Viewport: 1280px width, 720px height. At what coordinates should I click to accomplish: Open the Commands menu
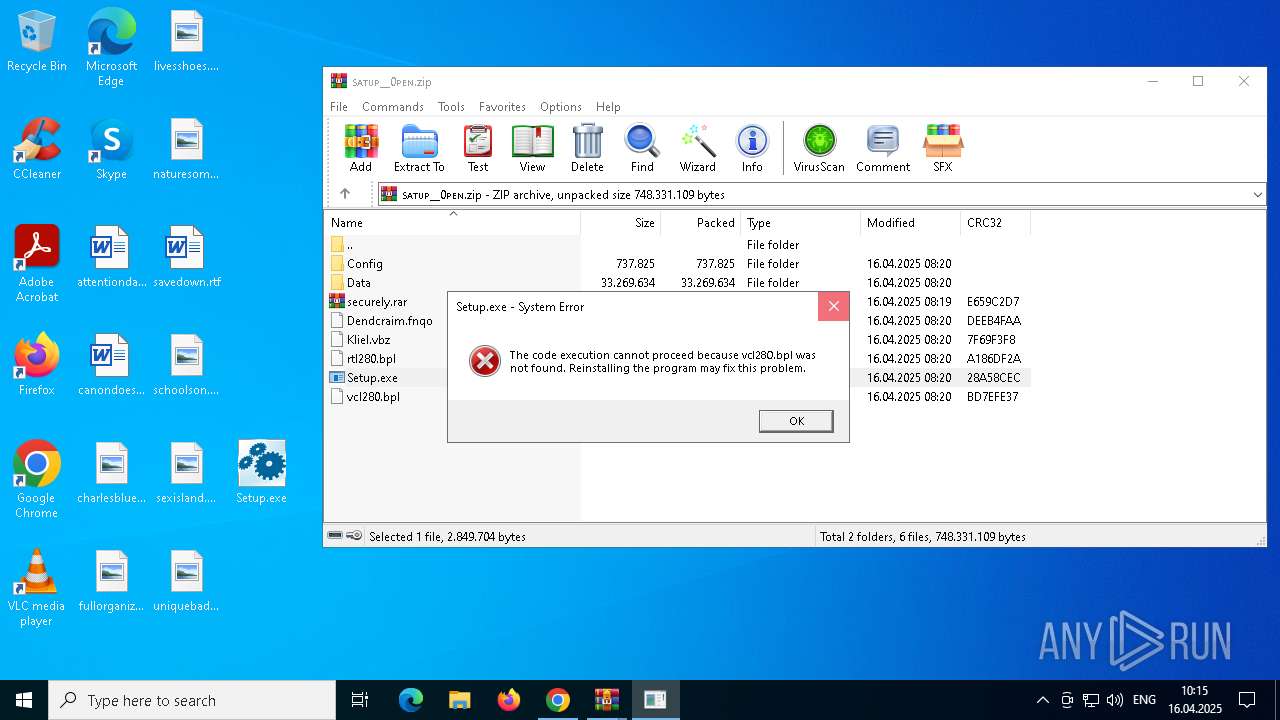[393, 107]
